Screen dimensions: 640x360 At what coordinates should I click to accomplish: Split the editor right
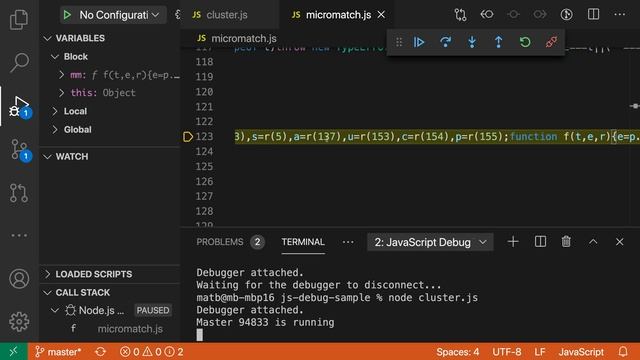click(x=593, y=15)
